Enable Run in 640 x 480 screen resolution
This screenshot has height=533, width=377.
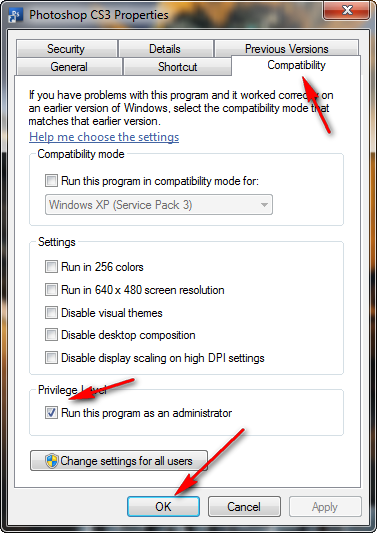51,290
